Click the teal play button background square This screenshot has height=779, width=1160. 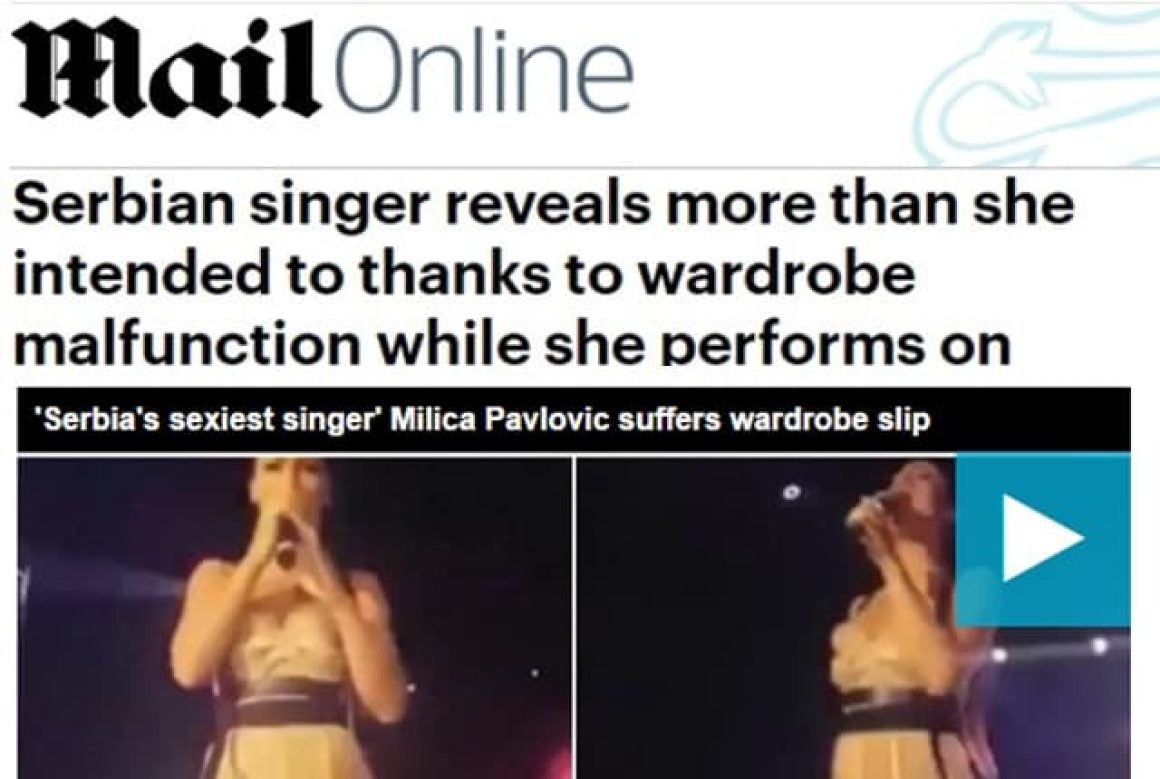pos(1043,540)
